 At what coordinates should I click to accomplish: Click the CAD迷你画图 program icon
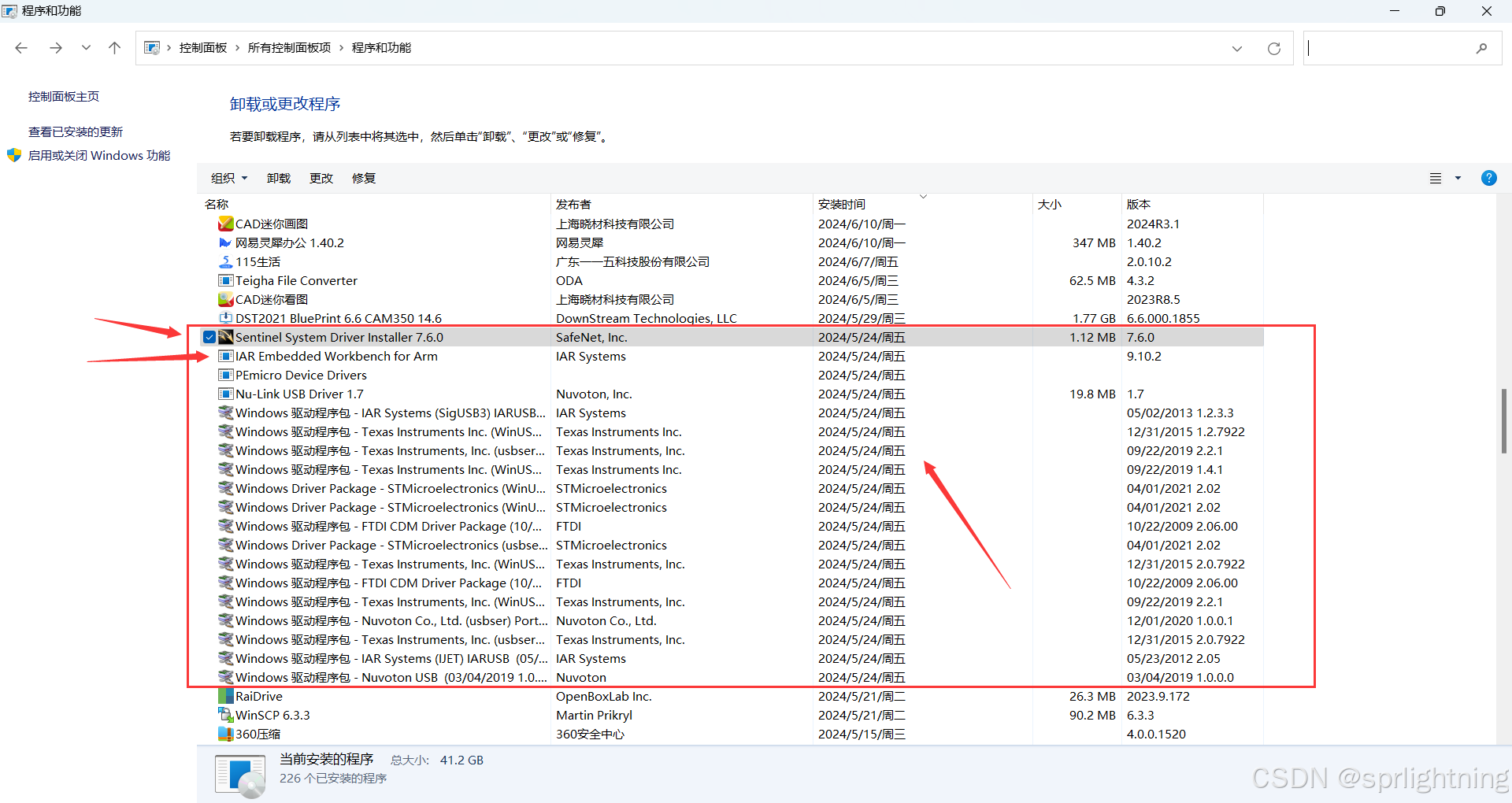225,224
